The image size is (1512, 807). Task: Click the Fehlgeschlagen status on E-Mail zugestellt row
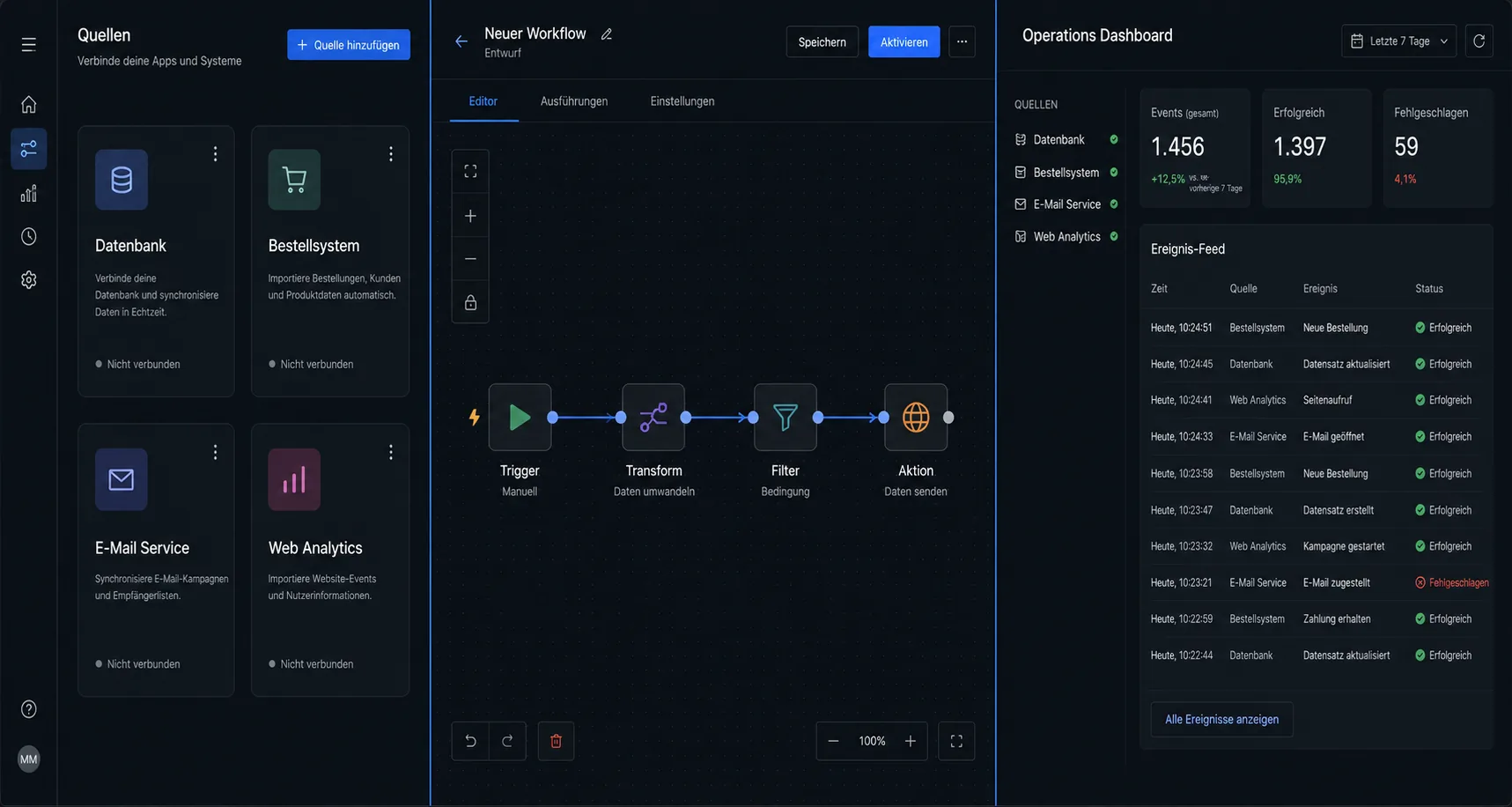[1451, 583]
